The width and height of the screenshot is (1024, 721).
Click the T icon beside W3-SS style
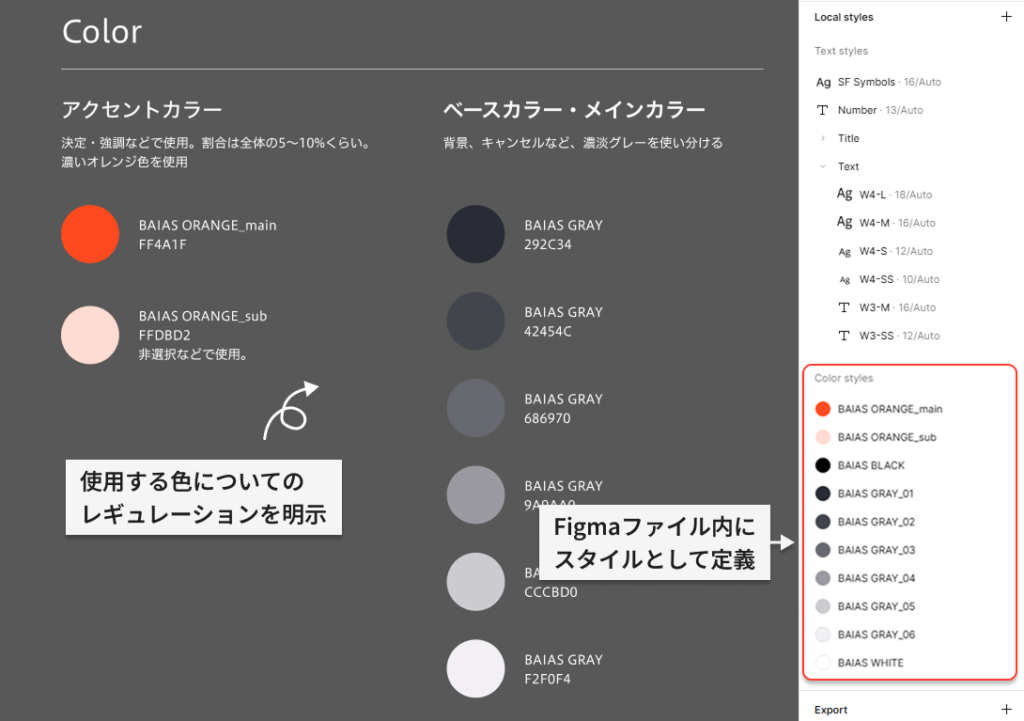point(844,336)
